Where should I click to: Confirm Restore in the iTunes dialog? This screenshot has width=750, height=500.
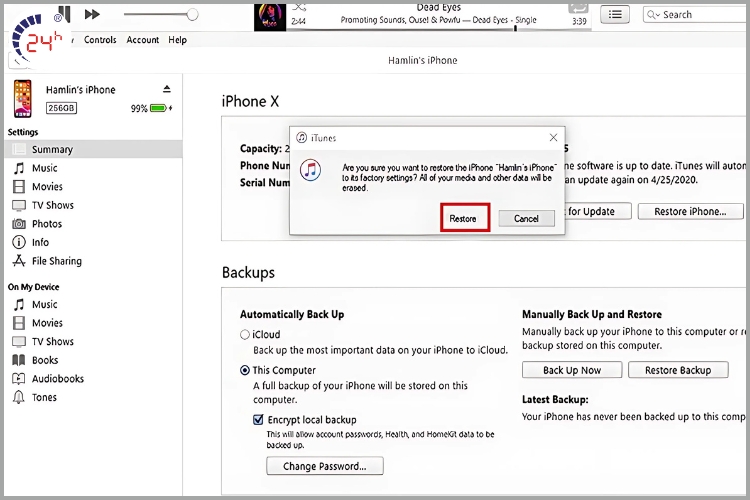pyautogui.click(x=463, y=219)
